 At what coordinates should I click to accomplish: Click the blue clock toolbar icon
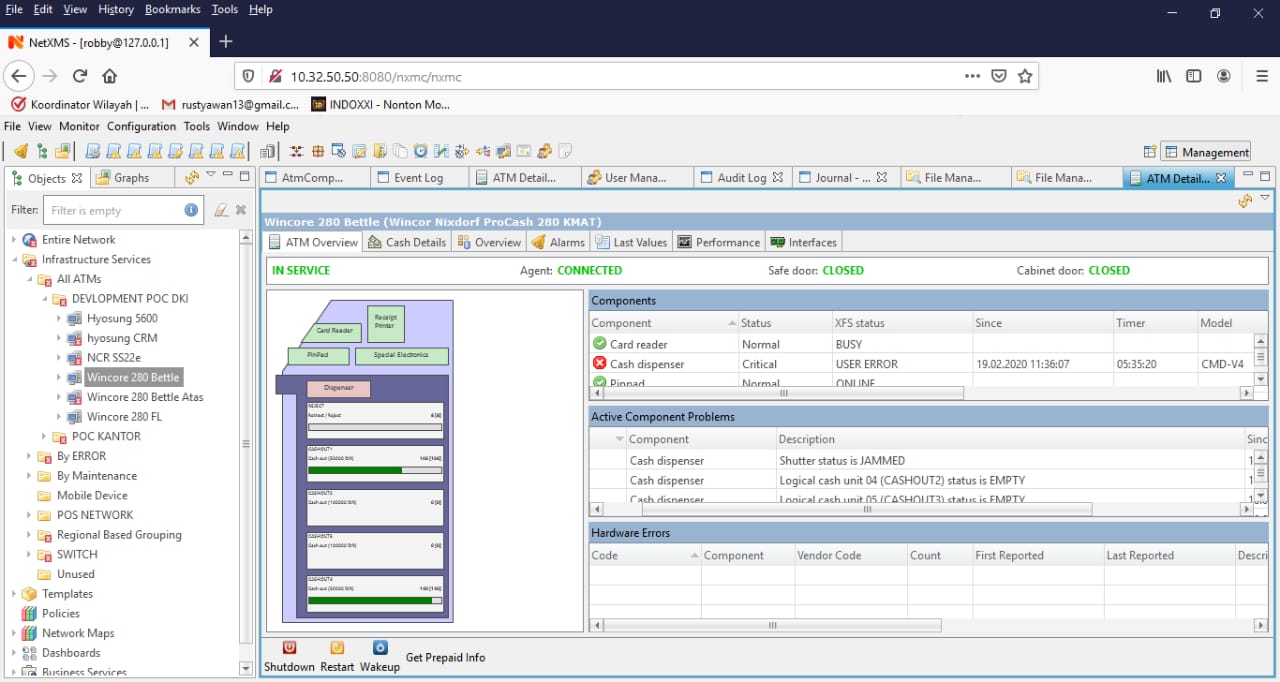click(420, 151)
